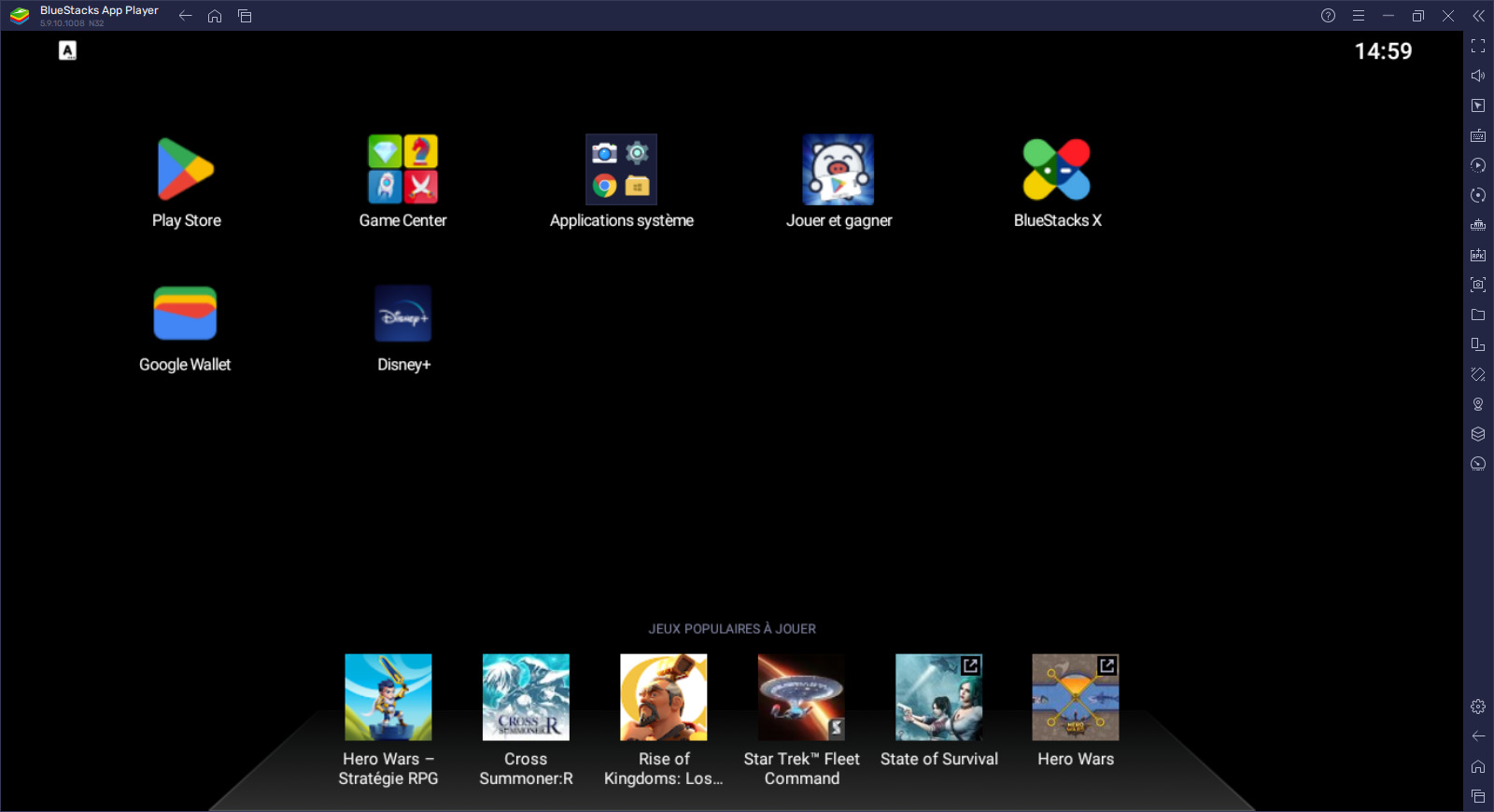Viewport: 1494px width, 812px height.
Task: Click the keyboard language indicator A icon
Action: tap(67, 50)
